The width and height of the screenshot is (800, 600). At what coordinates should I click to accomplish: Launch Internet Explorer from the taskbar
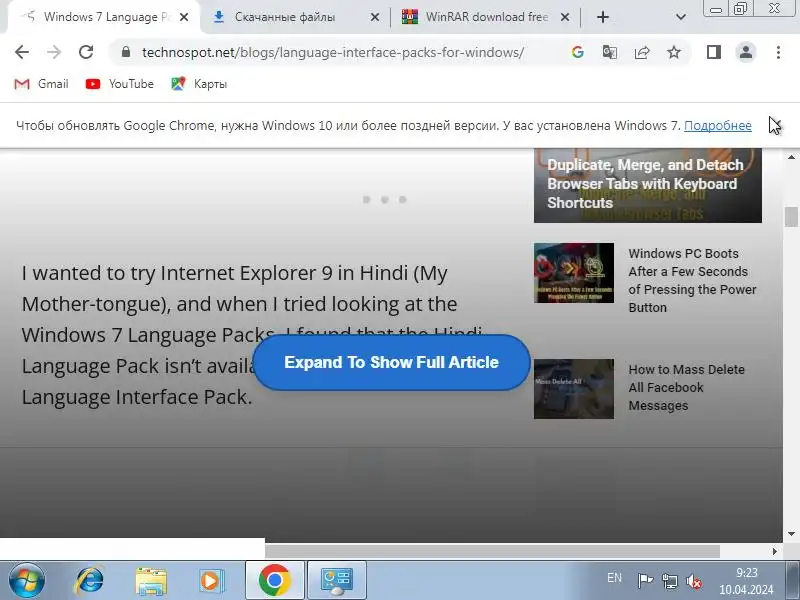tap(89, 581)
